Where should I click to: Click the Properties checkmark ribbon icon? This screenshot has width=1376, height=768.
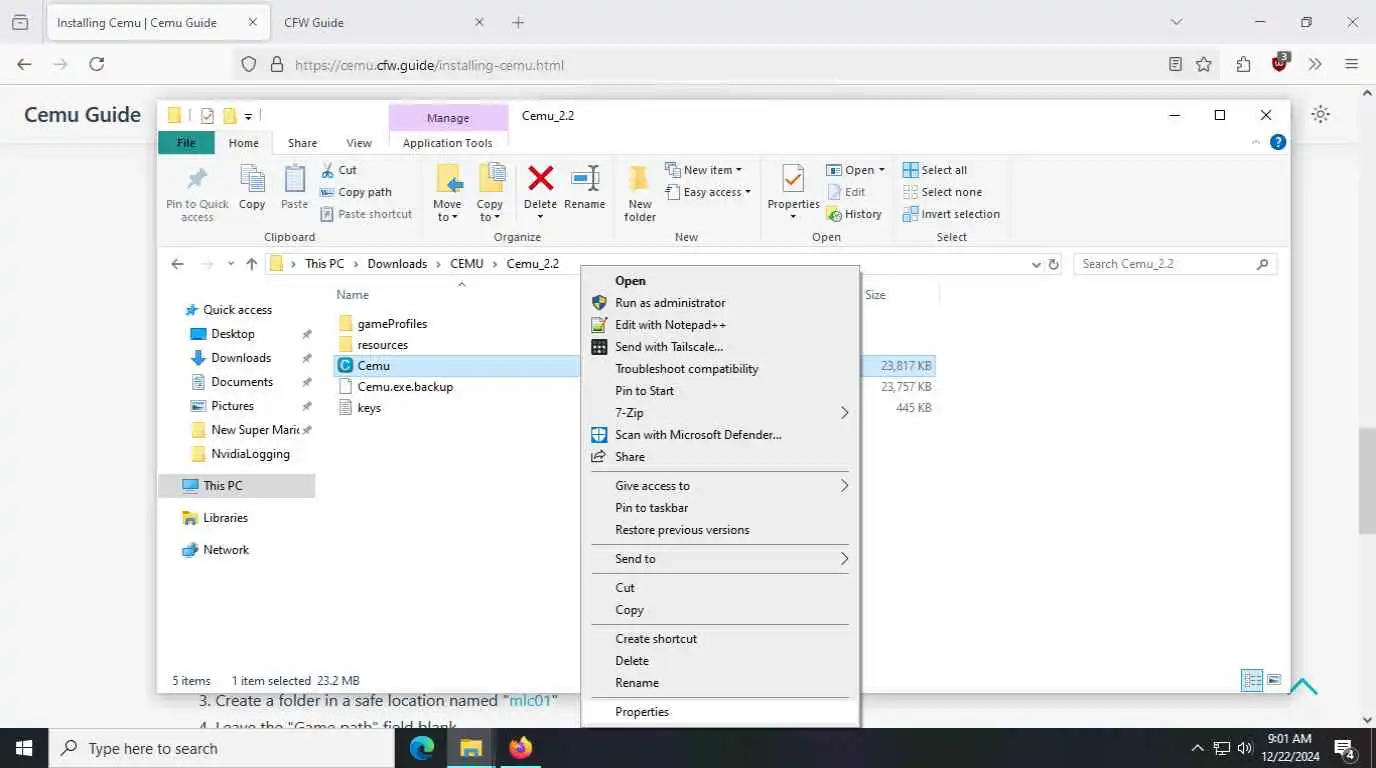click(793, 179)
